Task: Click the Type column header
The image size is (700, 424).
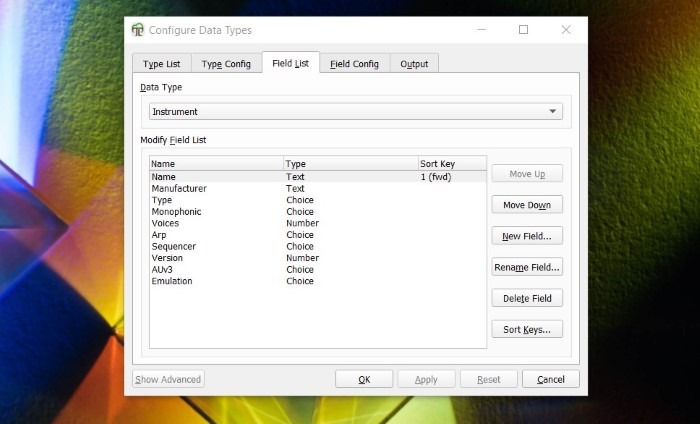Action: (x=350, y=163)
